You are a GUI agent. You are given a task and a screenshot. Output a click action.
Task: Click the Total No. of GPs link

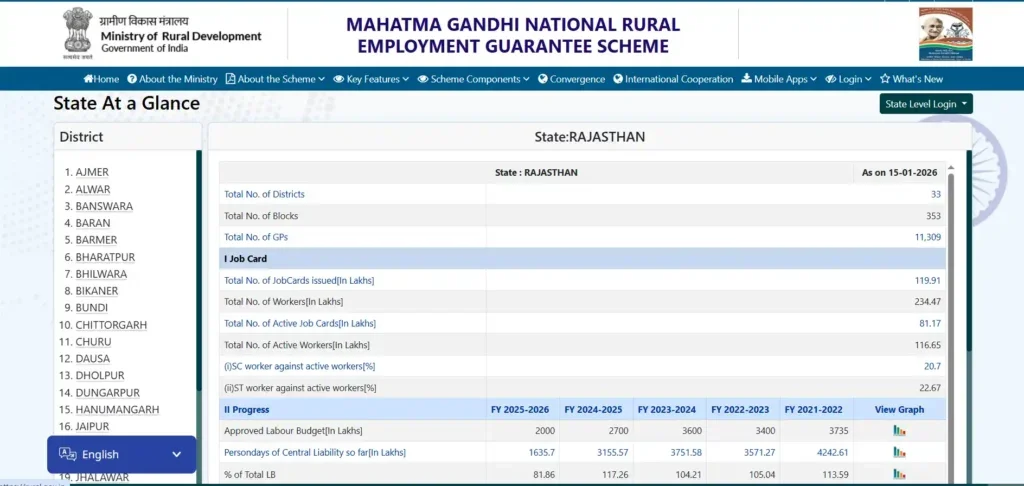(255, 237)
